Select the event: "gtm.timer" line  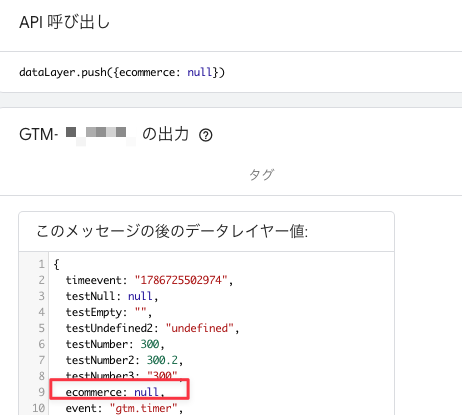tap(124, 408)
